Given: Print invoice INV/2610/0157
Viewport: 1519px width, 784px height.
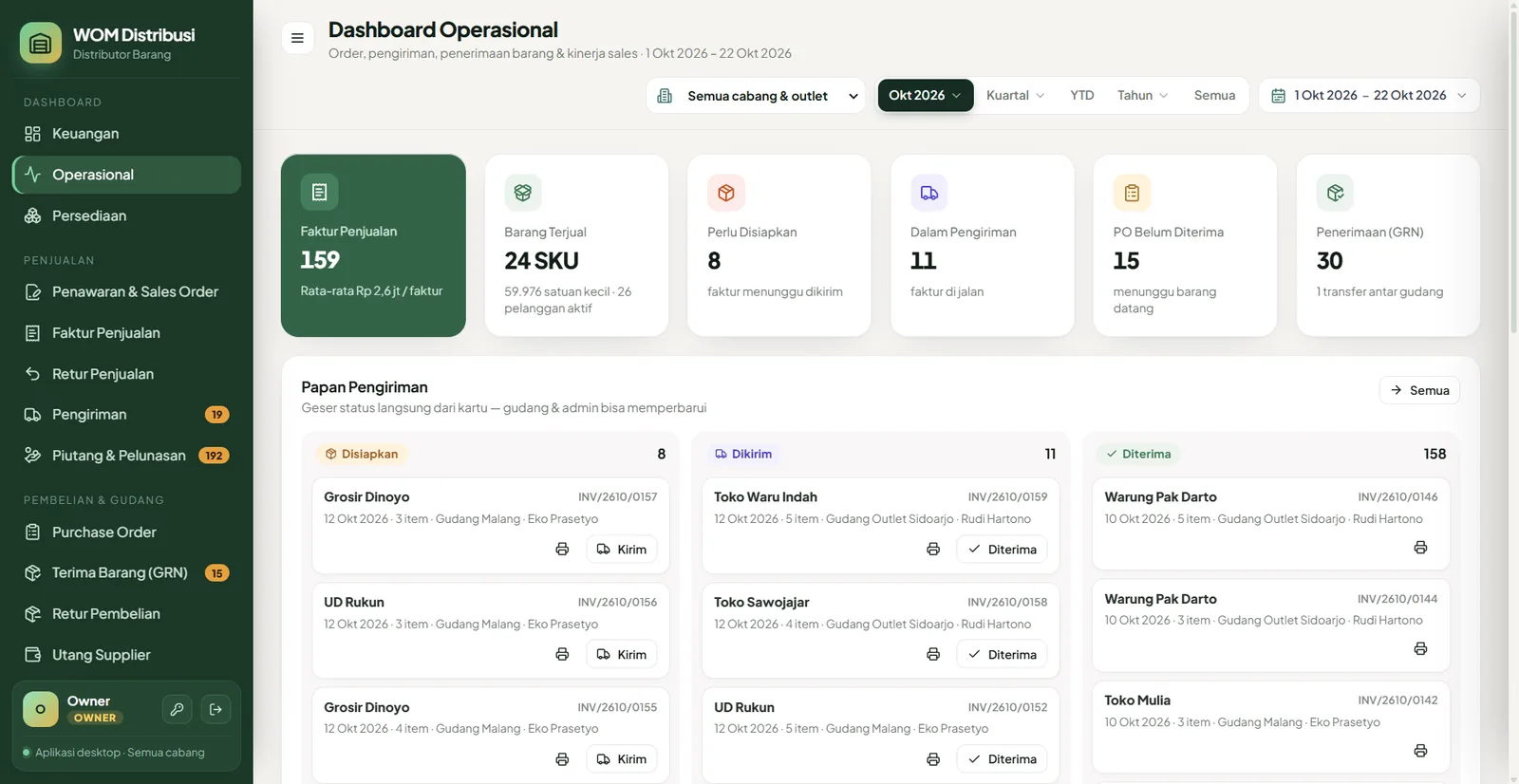Looking at the screenshot, I should [562, 550].
